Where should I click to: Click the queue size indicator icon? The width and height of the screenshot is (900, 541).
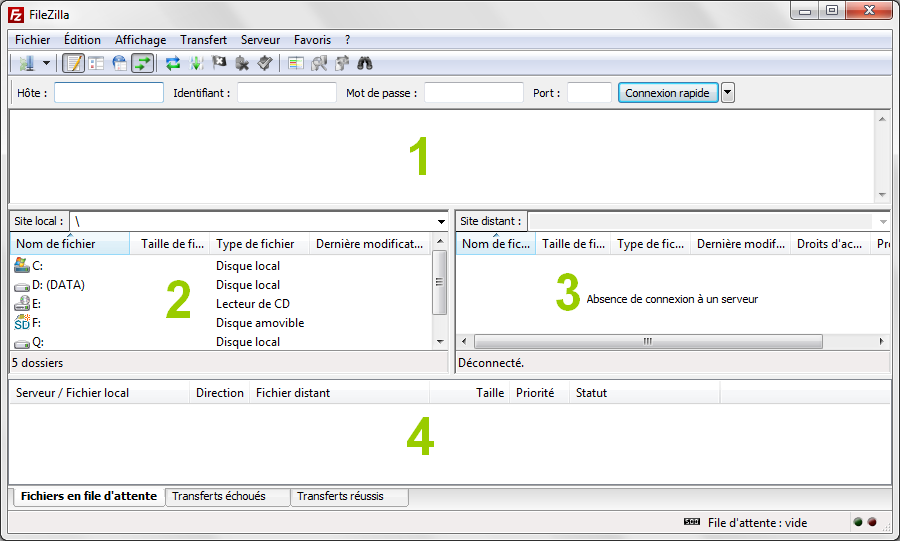[x=692, y=521]
